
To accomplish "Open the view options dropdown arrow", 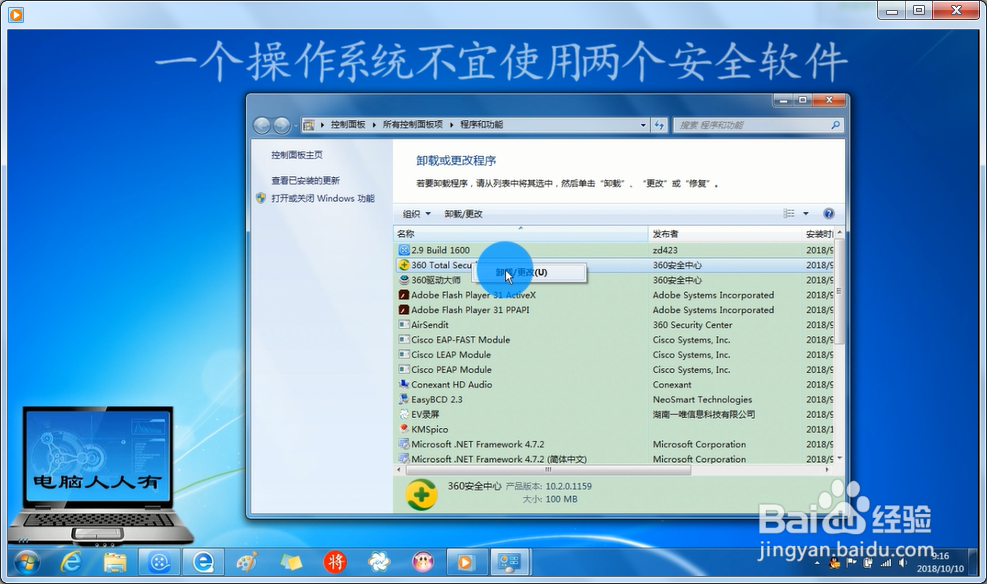I will coord(806,213).
